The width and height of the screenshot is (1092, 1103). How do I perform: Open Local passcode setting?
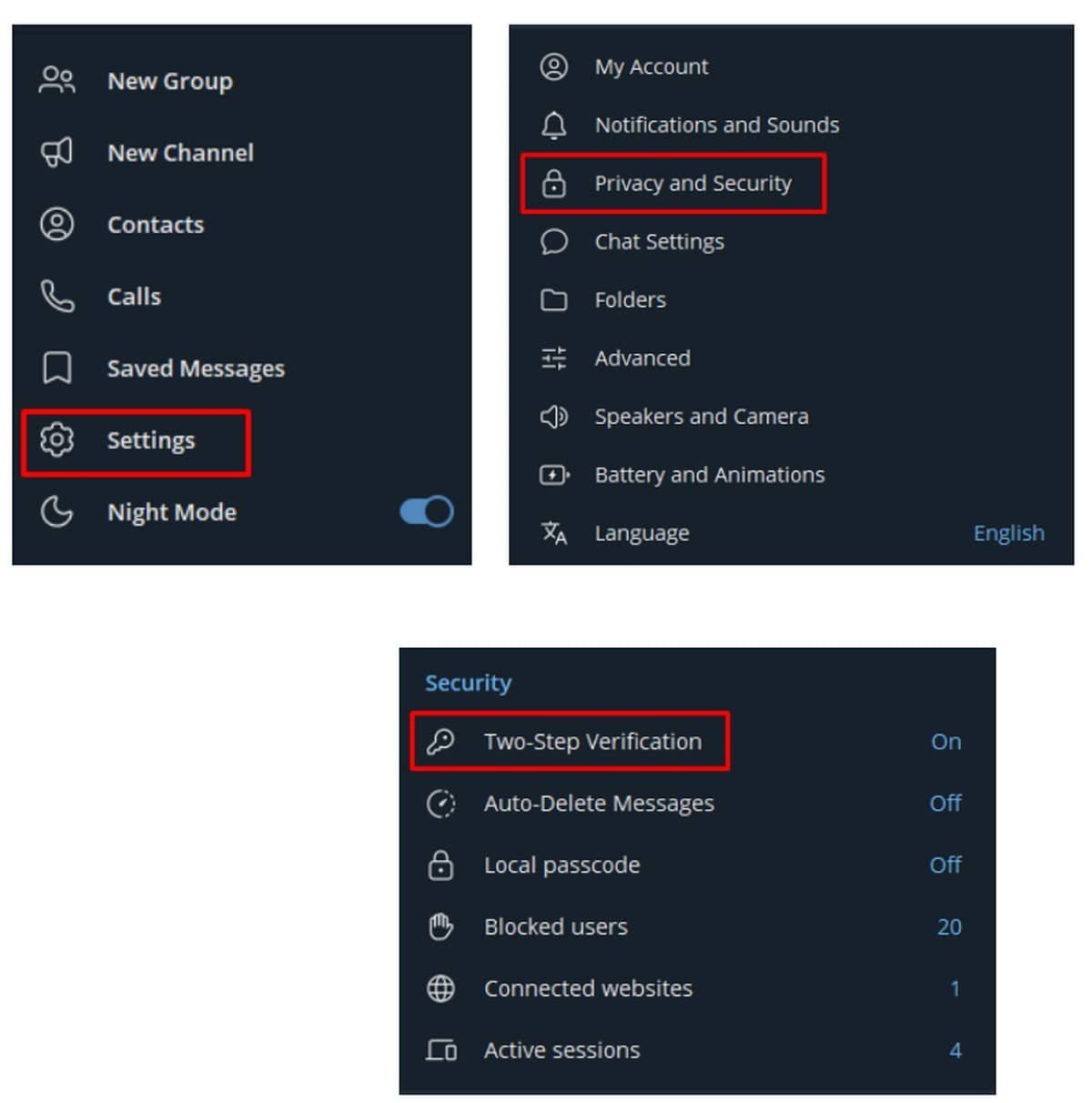561,865
